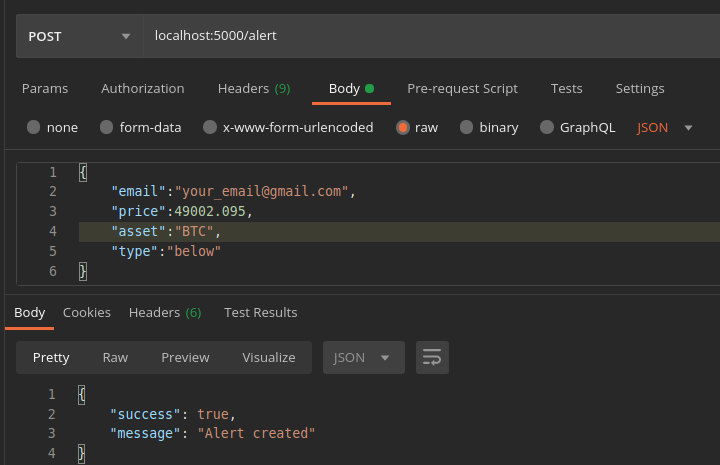Choose the form-data radio option

click(104, 127)
